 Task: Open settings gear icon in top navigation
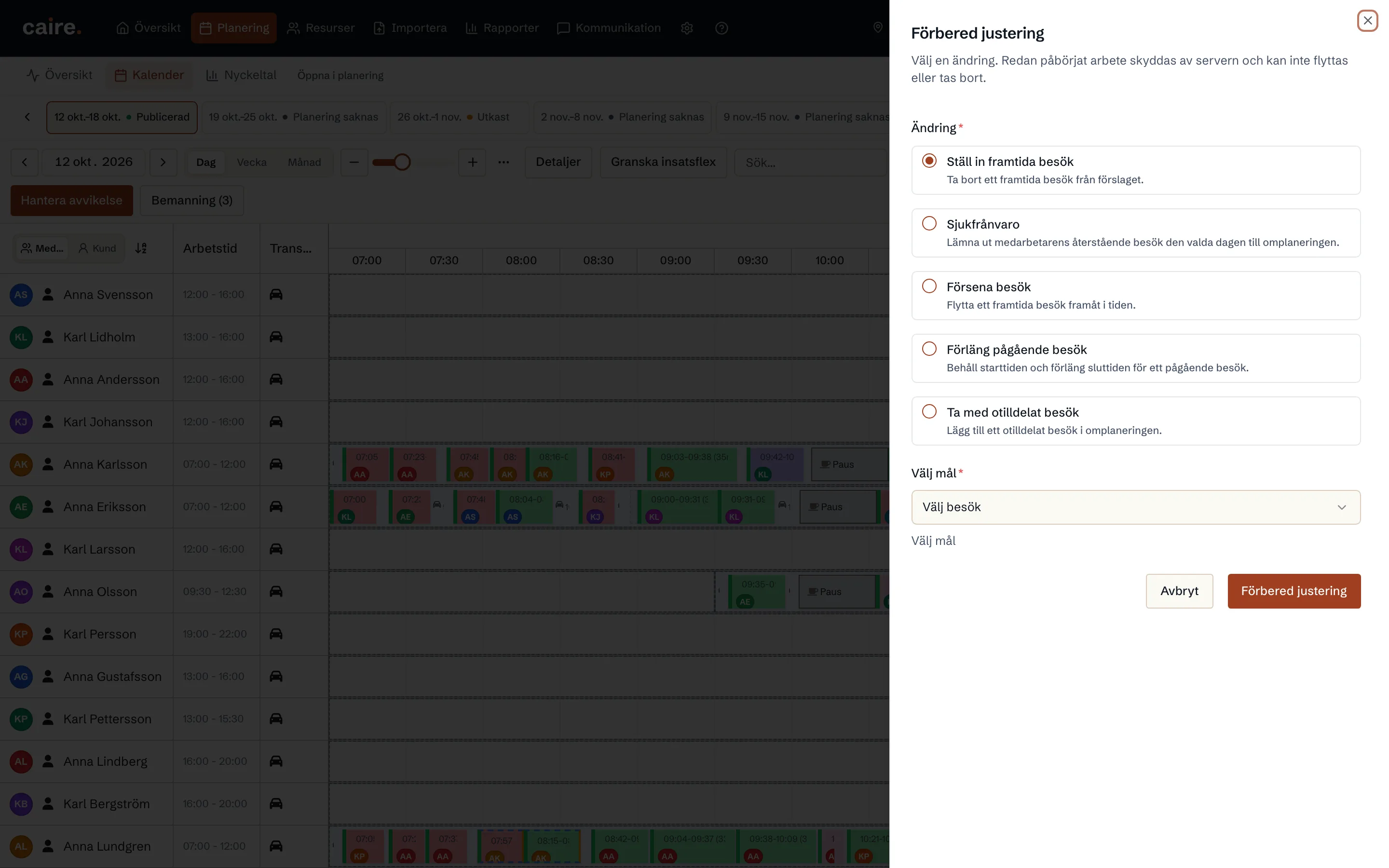click(686, 28)
